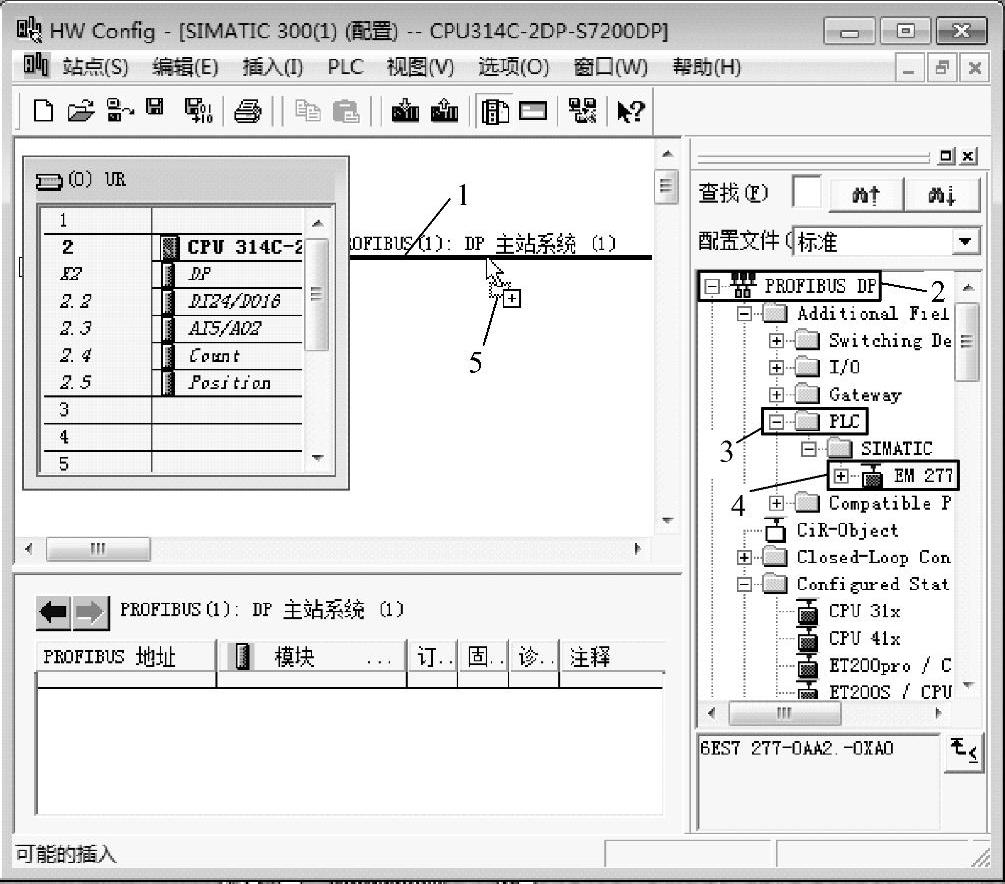1005x884 pixels.
Task: Click the 查找 search input field
Action: pyautogui.click(x=807, y=192)
